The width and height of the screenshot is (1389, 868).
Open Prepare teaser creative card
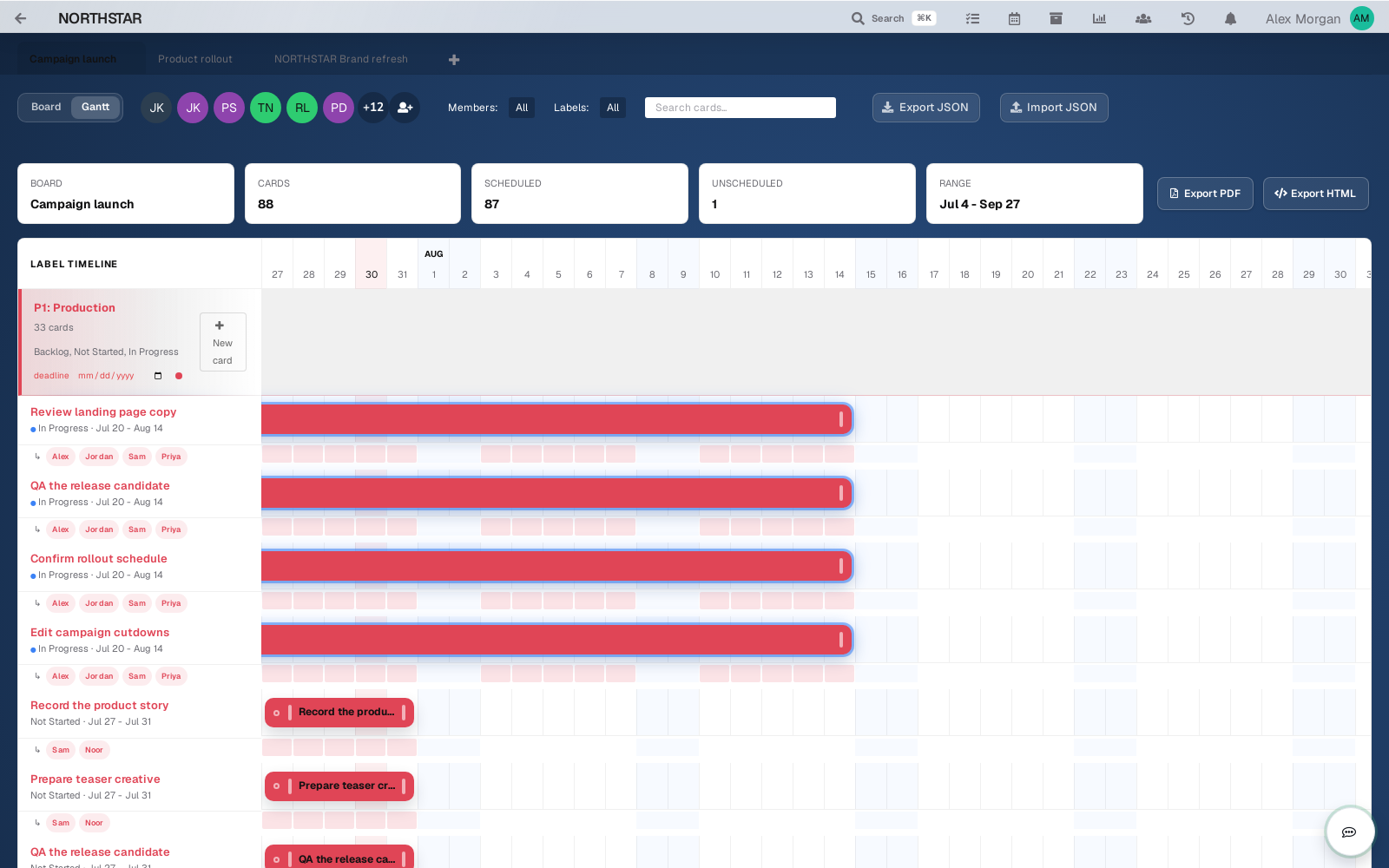tap(95, 779)
